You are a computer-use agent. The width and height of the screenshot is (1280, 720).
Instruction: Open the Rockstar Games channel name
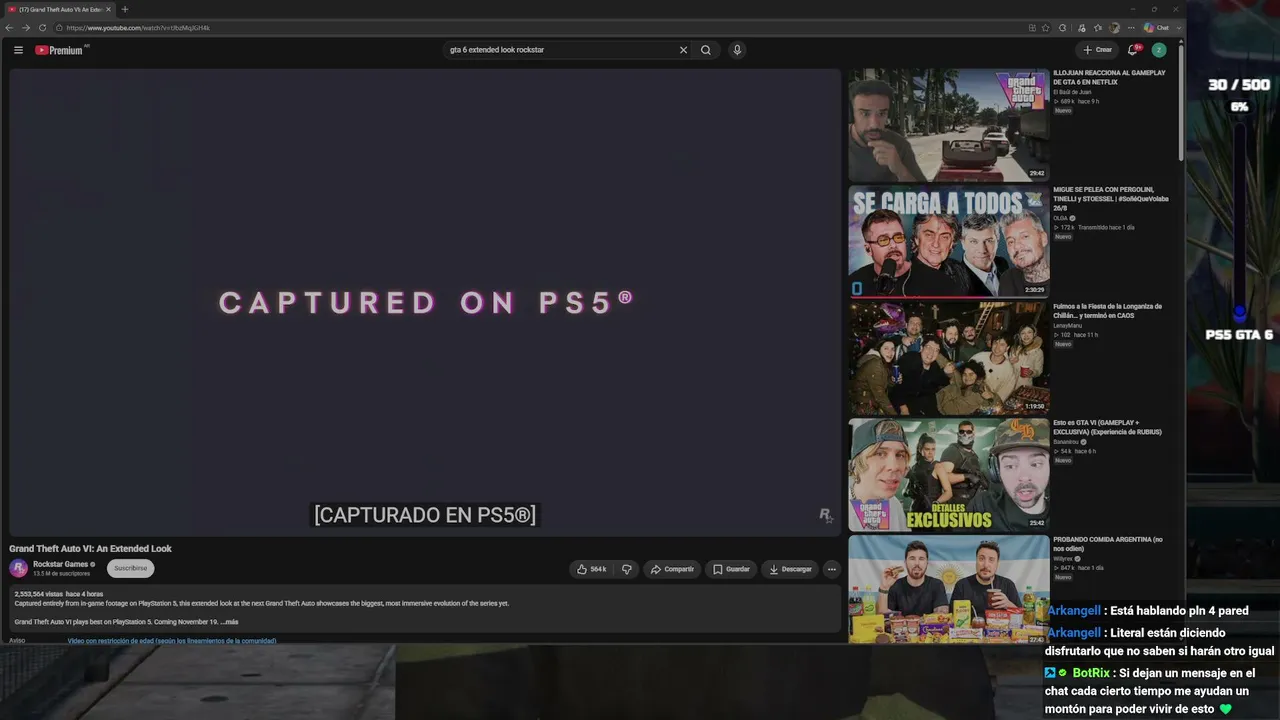point(61,564)
